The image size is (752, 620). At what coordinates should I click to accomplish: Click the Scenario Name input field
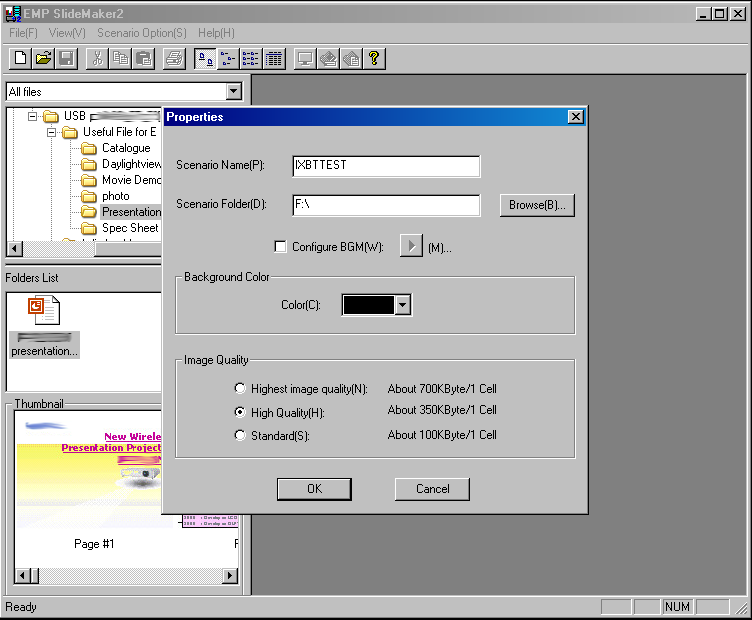tap(386, 166)
